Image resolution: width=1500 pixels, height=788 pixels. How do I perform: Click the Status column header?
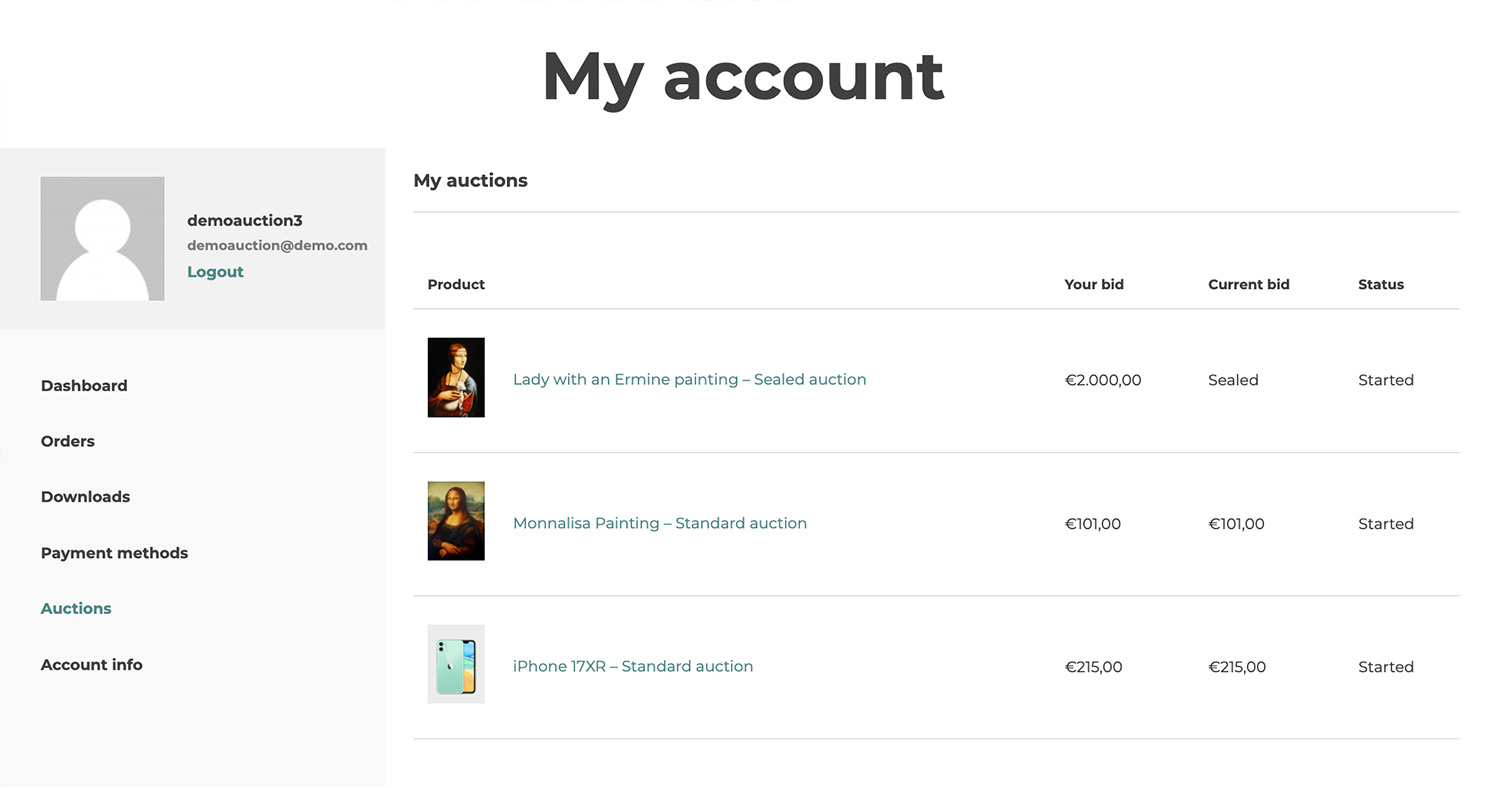(x=1380, y=285)
